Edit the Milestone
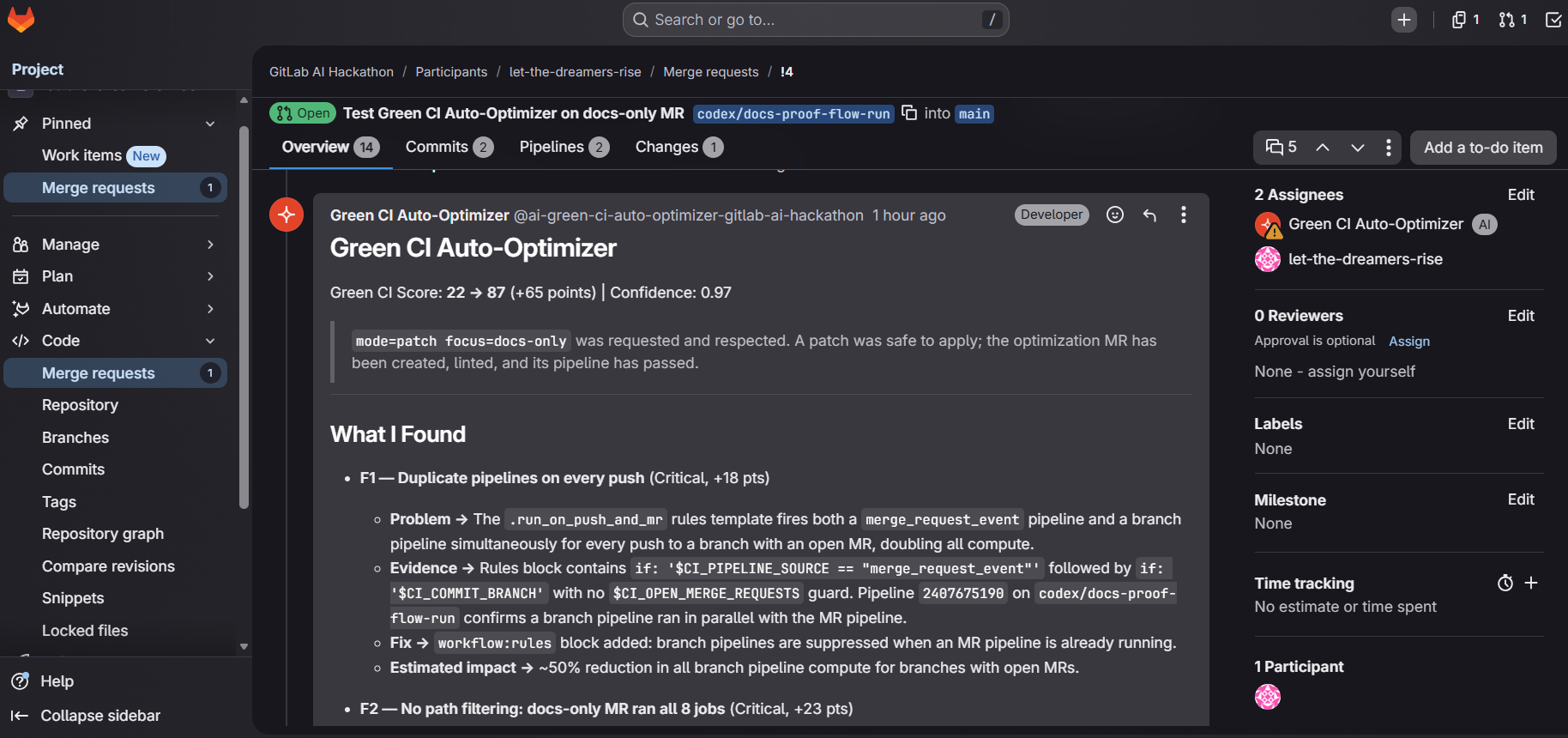The width and height of the screenshot is (1568, 738). coord(1521,499)
